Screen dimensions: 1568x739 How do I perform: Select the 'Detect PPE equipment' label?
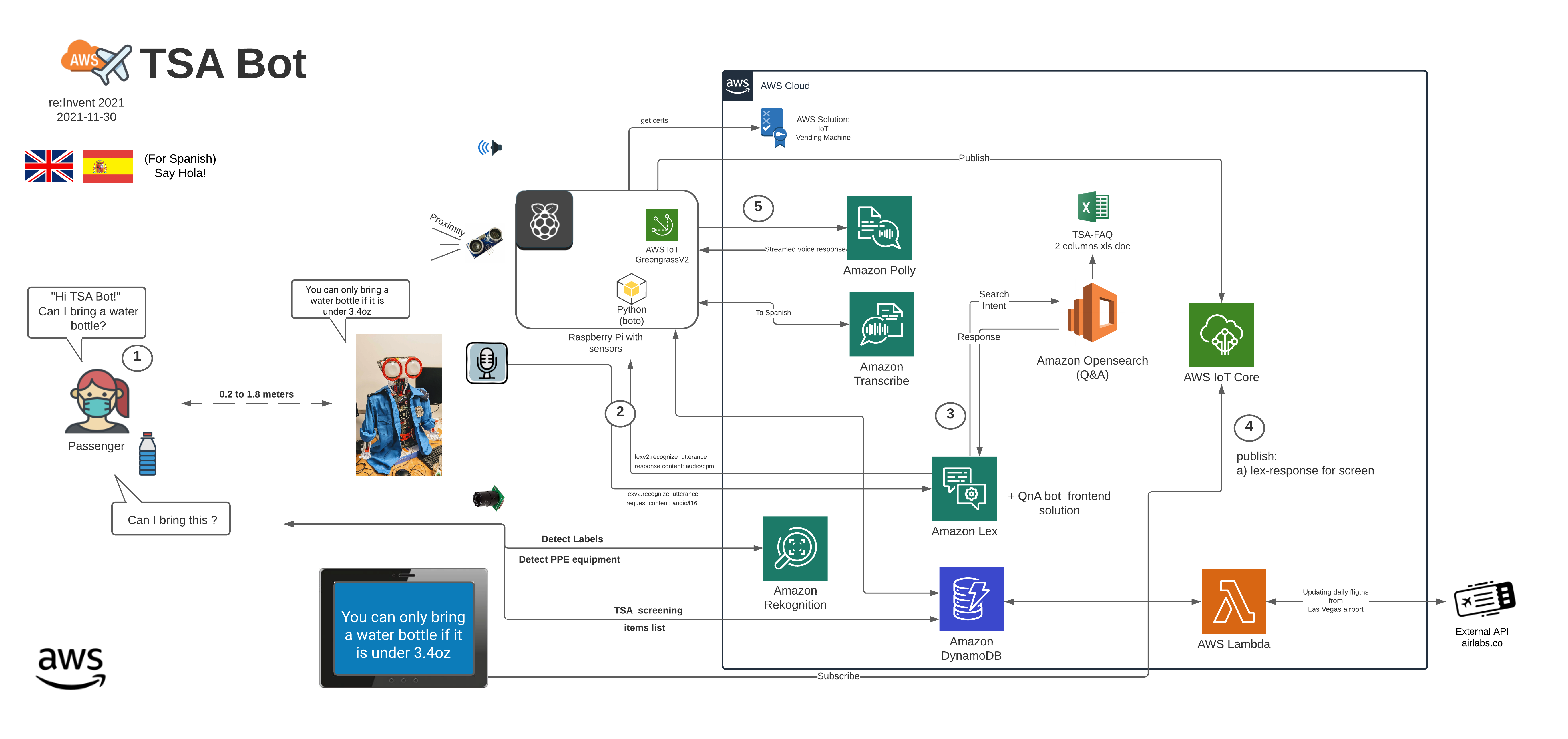pyautogui.click(x=569, y=559)
